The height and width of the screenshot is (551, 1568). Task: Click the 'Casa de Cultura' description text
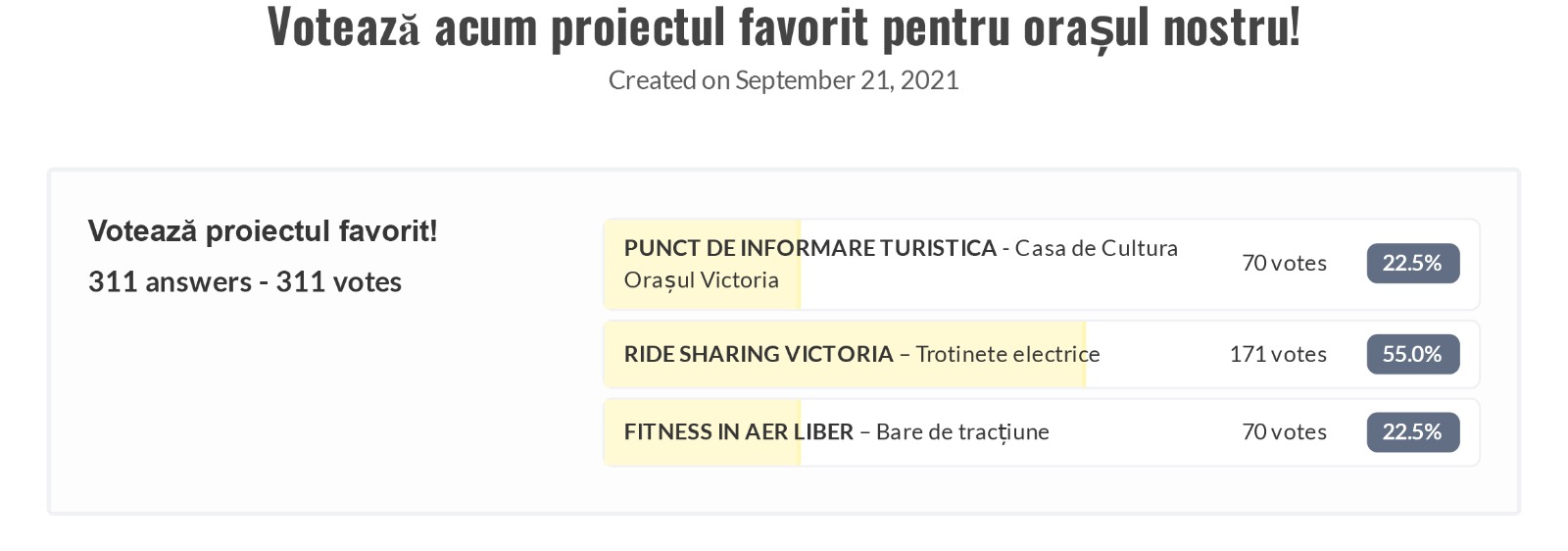[1097, 249]
